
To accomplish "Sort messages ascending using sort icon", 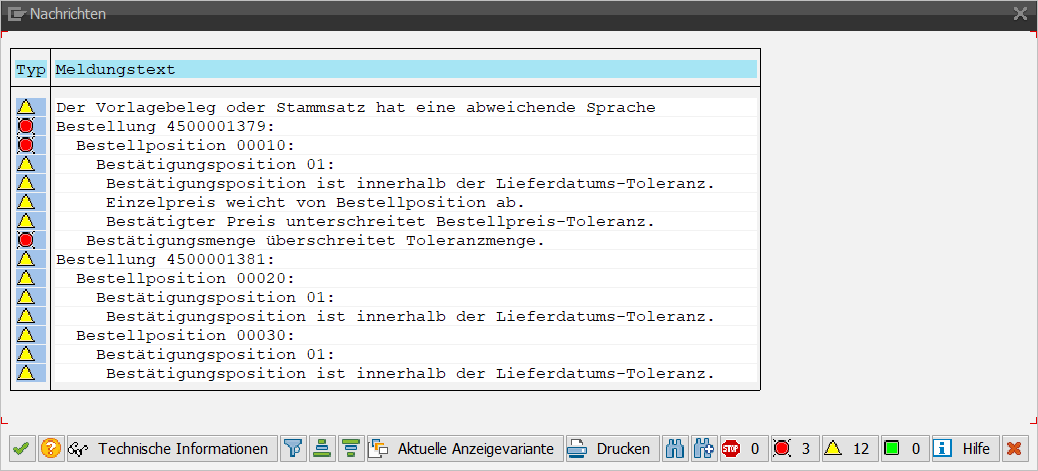I will [322, 449].
